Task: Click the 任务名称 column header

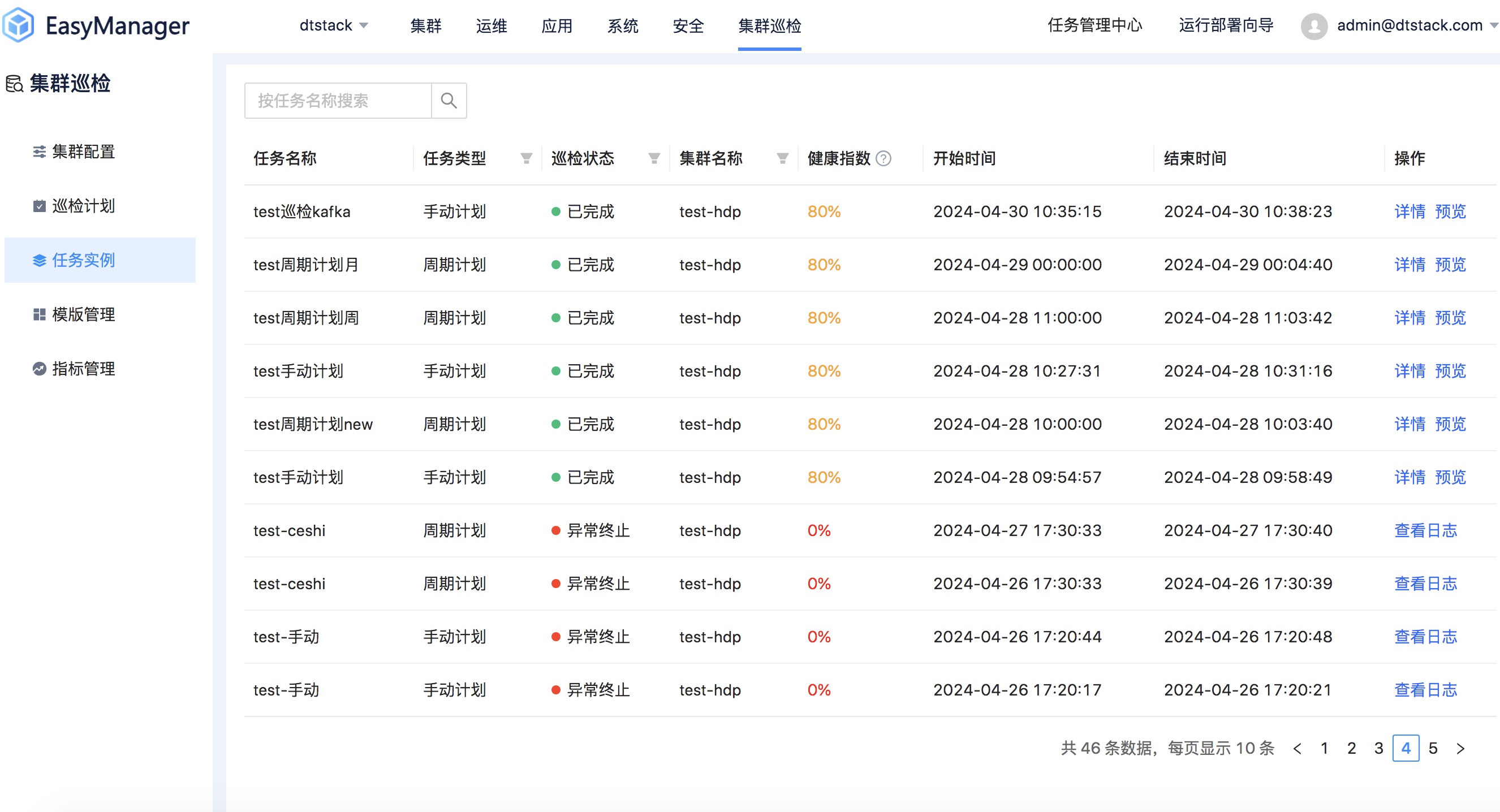Action: [285, 158]
